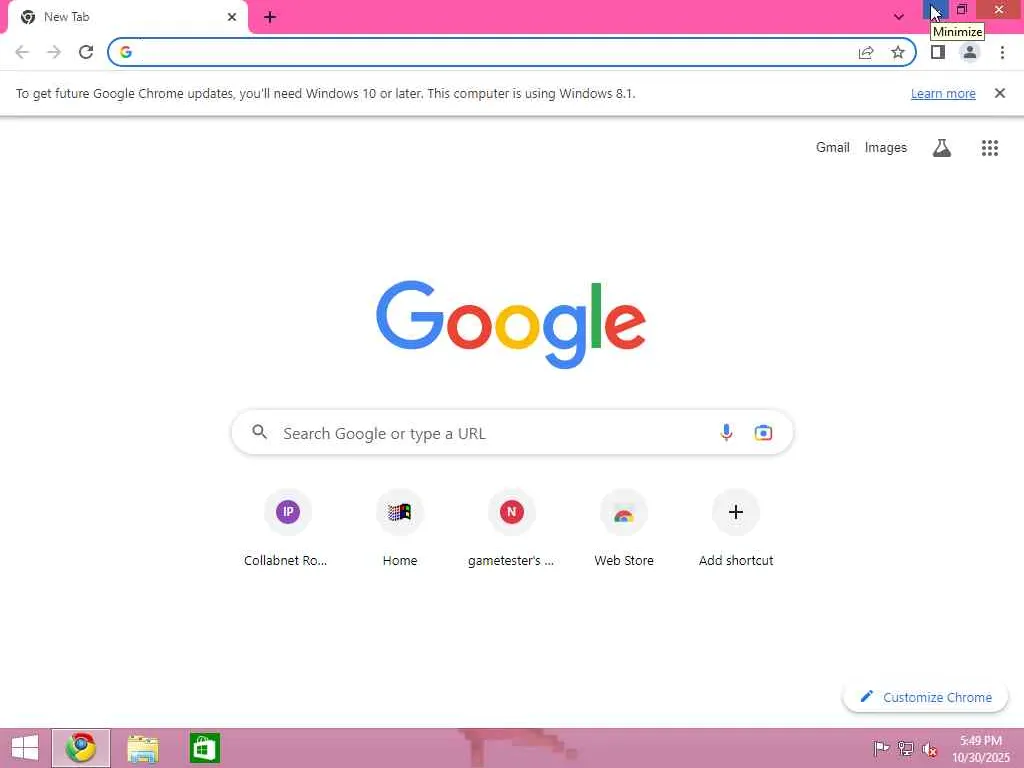Open Search Labs flask icon
The width and height of the screenshot is (1024, 768).
click(942, 148)
